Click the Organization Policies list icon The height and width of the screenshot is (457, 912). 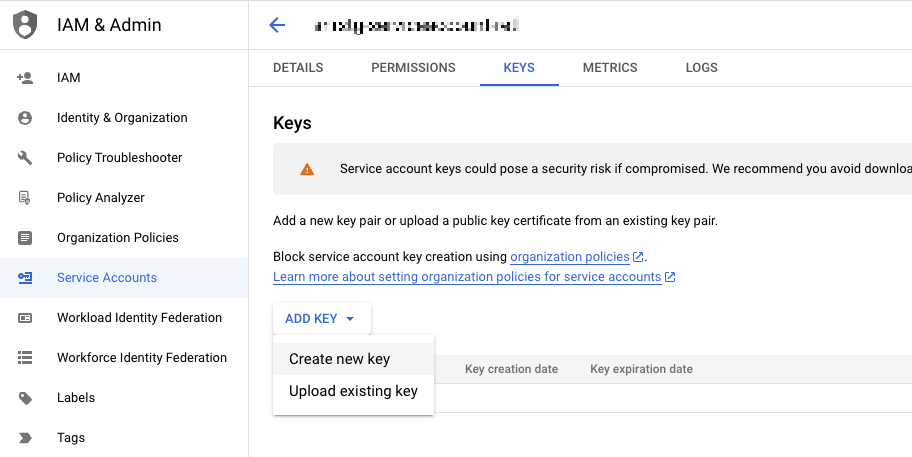(x=25, y=238)
